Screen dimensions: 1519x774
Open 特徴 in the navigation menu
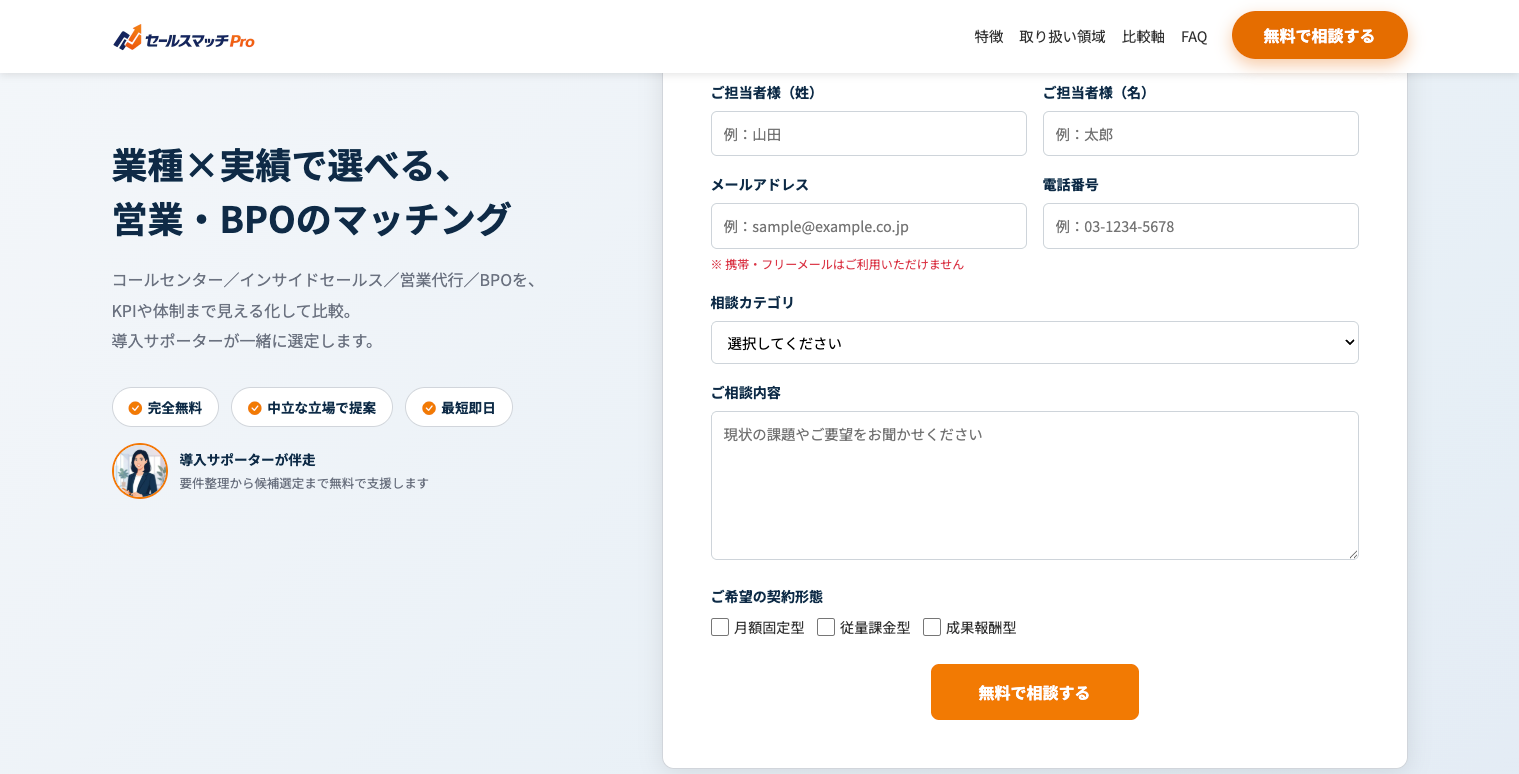pos(988,37)
